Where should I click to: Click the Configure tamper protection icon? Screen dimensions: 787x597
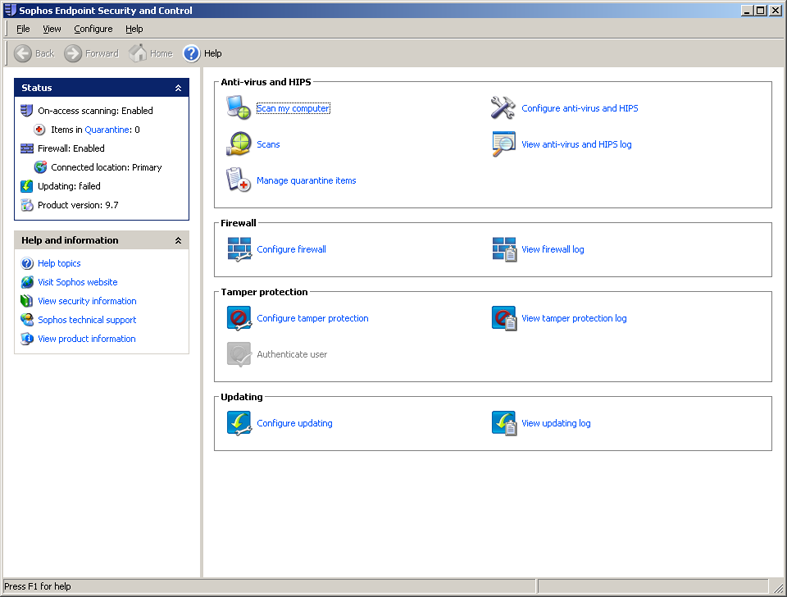pyautogui.click(x=238, y=318)
